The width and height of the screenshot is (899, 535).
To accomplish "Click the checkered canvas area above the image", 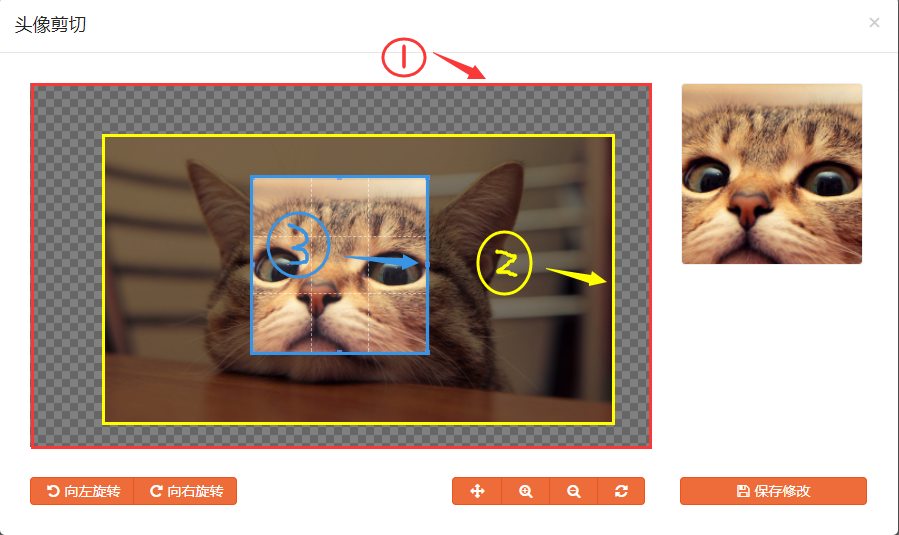I will coord(341,110).
